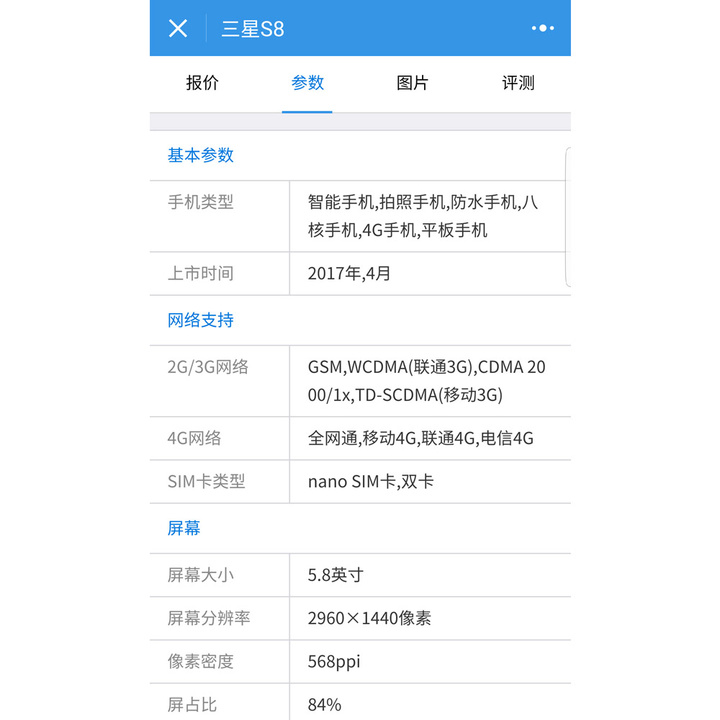Click the 屏幕分辨率 row label

click(209, 618)
